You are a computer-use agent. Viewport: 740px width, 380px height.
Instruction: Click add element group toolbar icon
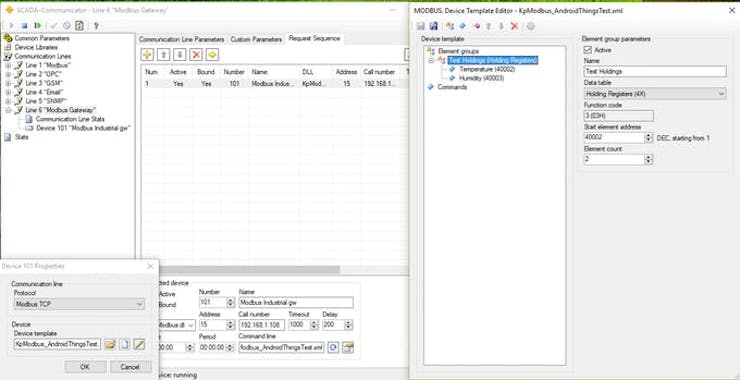click(450, 26)
